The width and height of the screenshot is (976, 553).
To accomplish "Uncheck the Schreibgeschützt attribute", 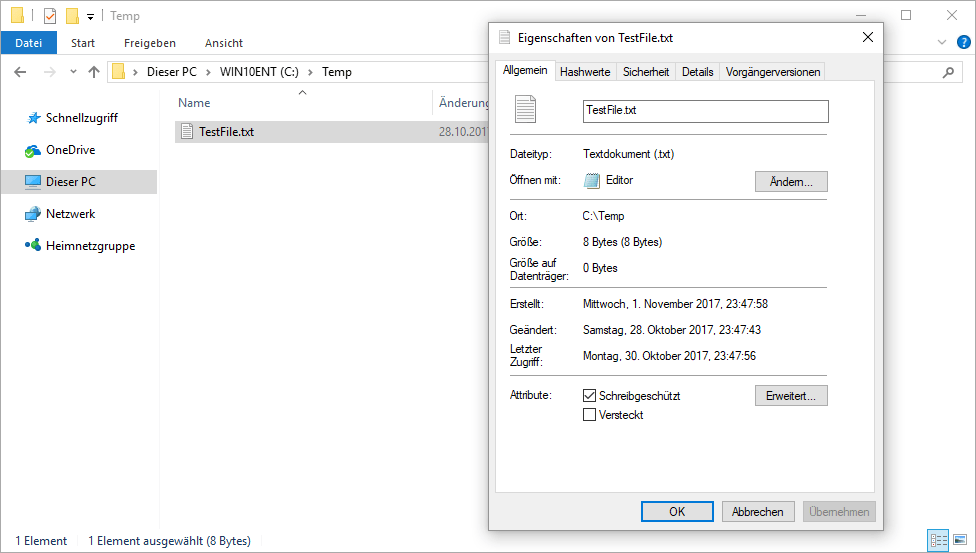I will click(x=589, y=396).
